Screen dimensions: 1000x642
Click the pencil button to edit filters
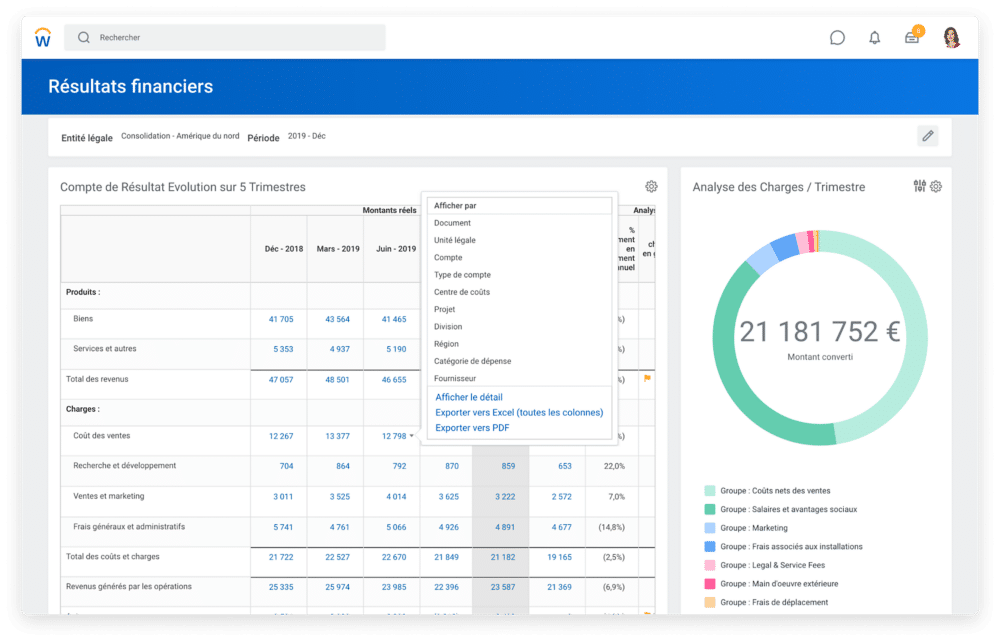click(x=928, y=135)
